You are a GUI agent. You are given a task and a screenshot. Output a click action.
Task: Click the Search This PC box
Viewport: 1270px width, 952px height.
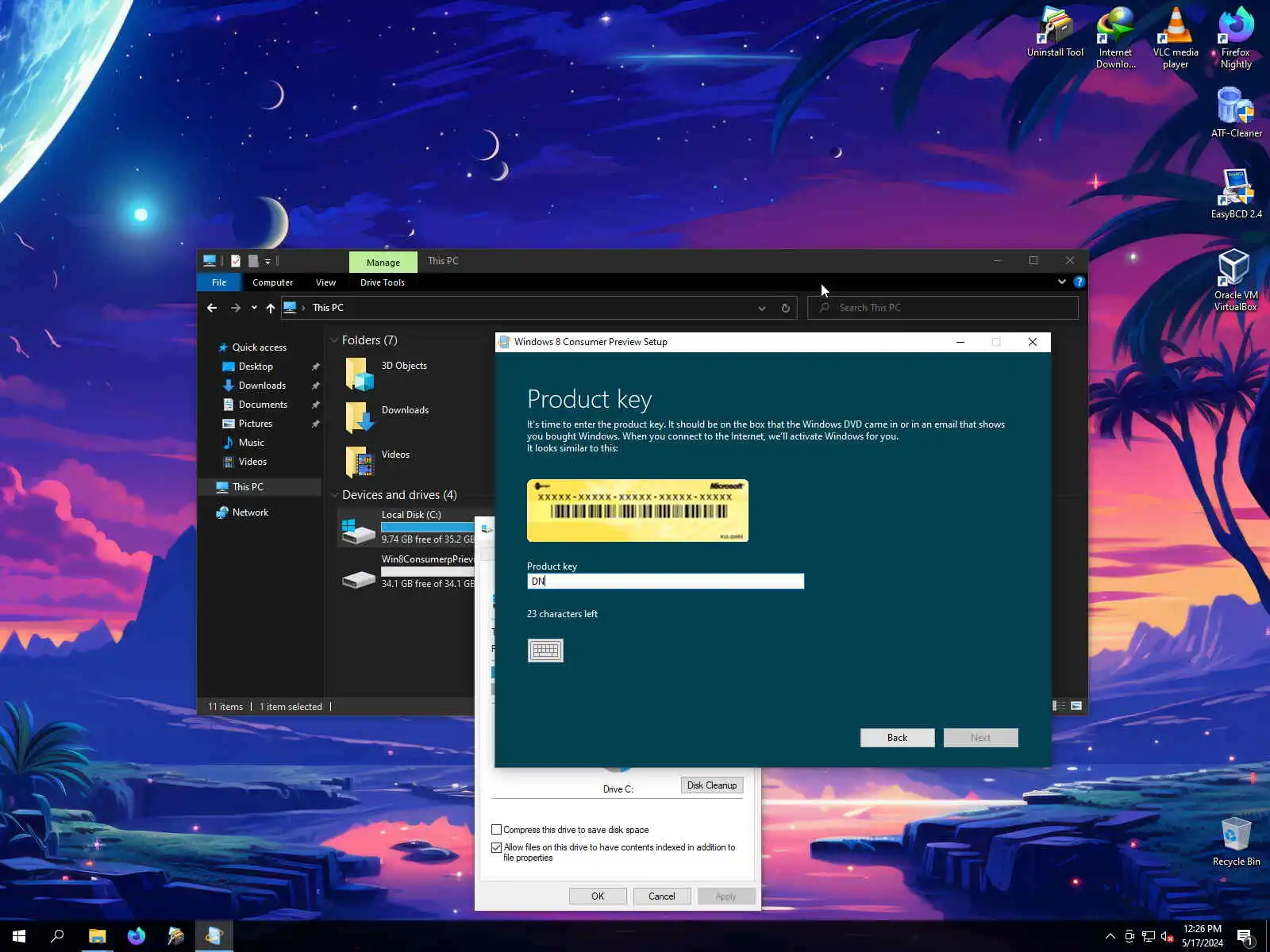(x=943, y=308)
